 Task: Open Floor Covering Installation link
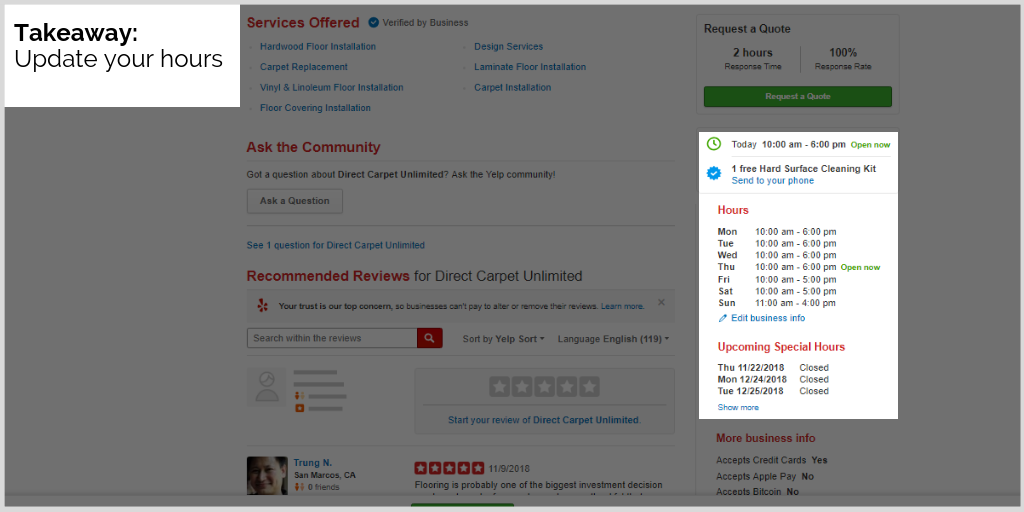coord(315,108)
